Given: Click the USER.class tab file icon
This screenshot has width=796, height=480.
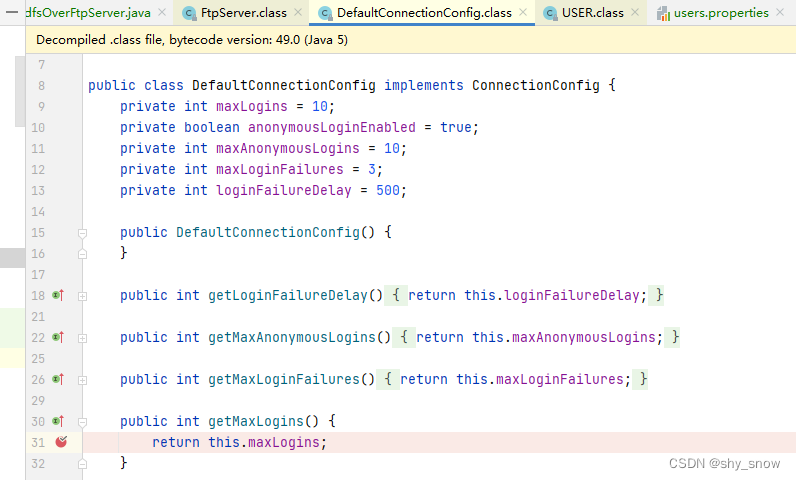Looking at the screenshot, I should [x=550, y=13].
